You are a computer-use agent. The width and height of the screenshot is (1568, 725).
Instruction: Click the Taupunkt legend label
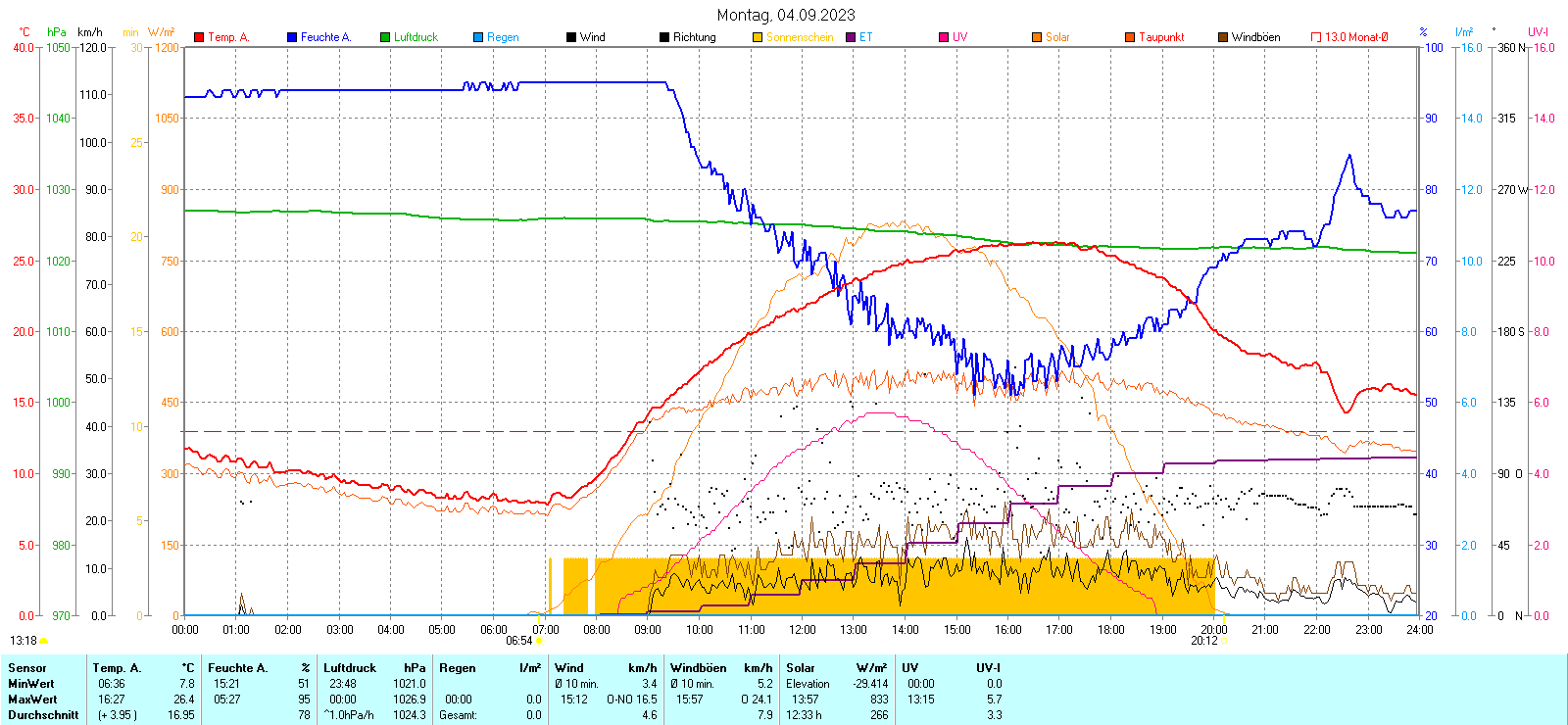coord(1161,37)
